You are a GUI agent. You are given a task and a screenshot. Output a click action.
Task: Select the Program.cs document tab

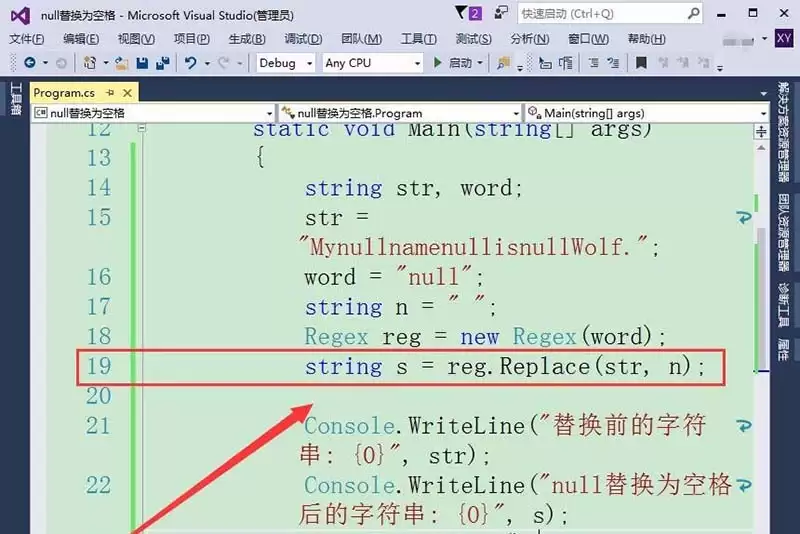(64, 93)
